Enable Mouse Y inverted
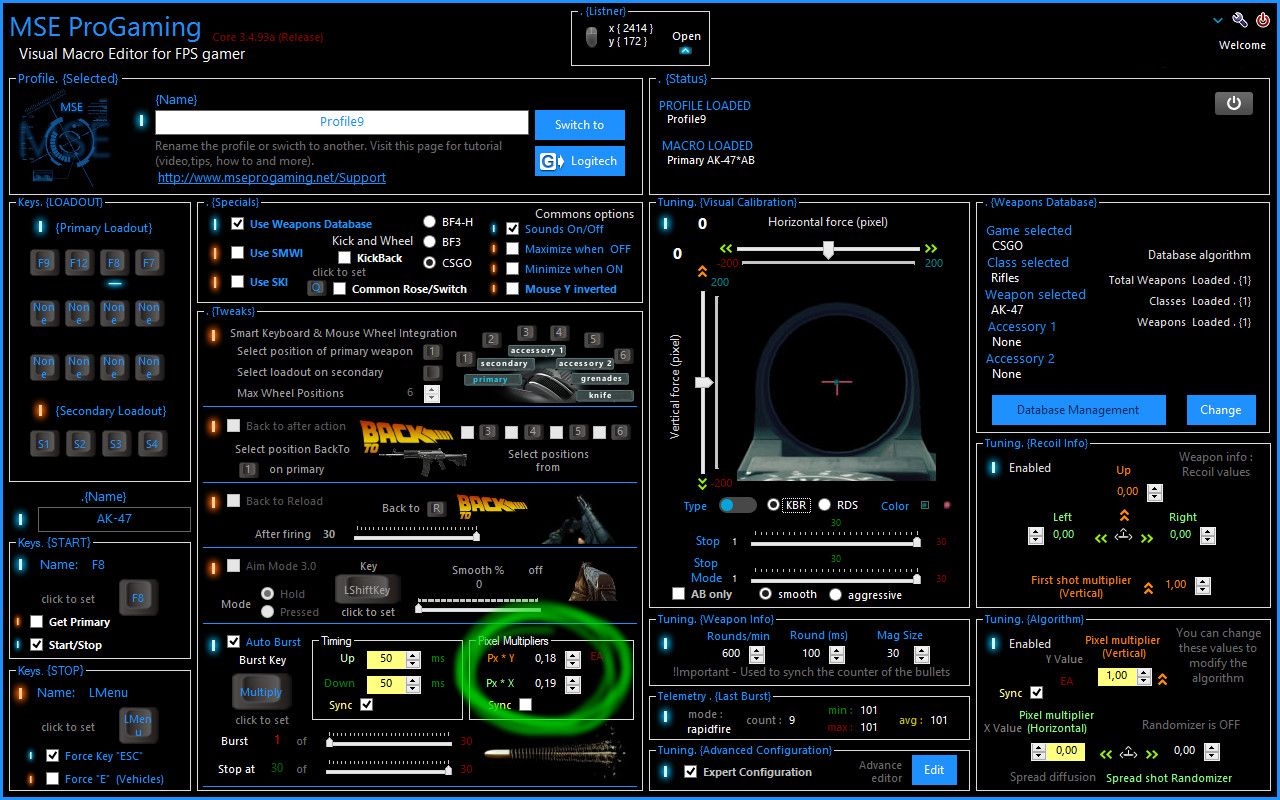The image size is (1280, 800). 513,288
